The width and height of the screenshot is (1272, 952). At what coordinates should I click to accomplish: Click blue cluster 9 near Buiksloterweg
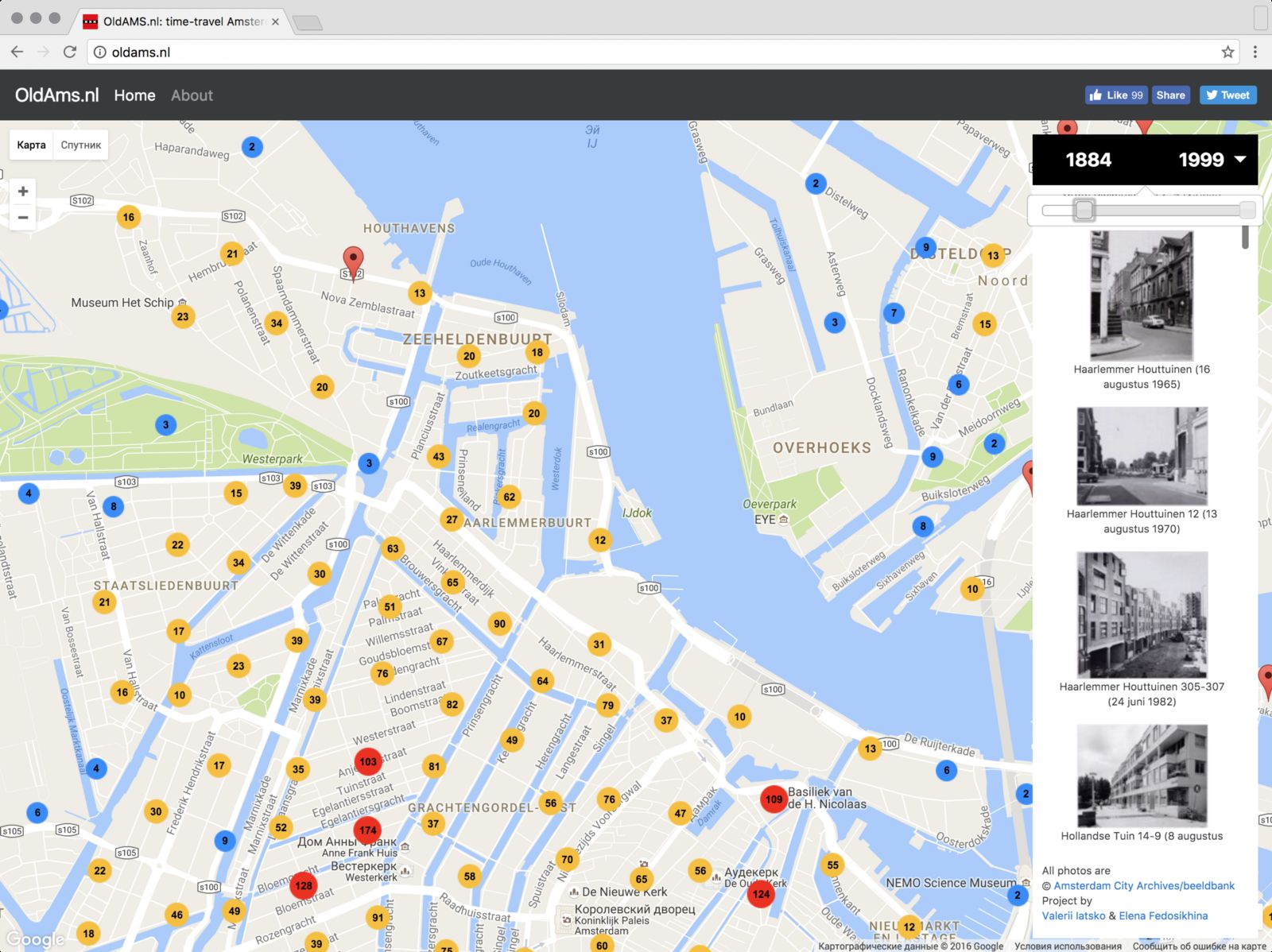933,457
